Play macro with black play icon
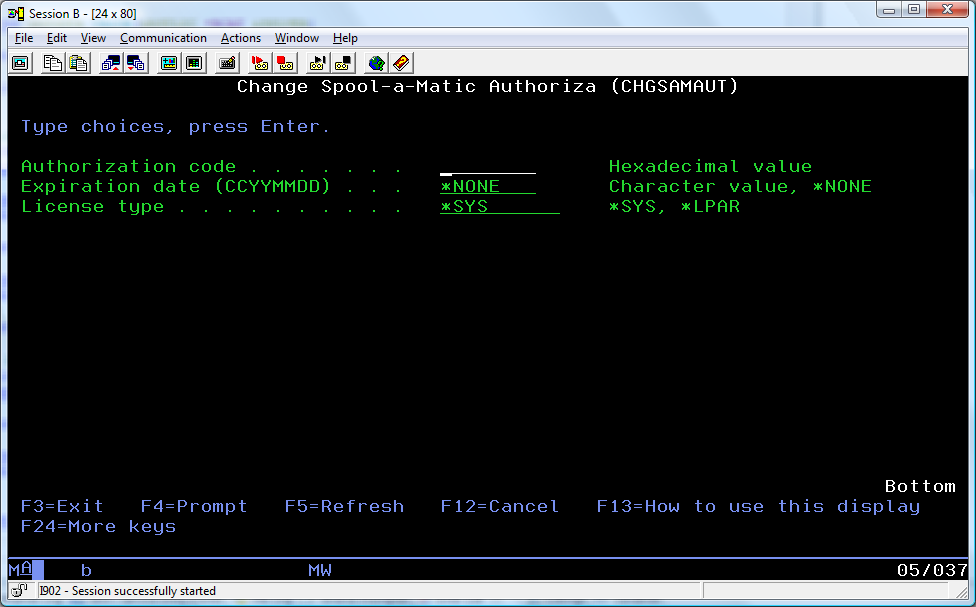 [x=317, y=63]
